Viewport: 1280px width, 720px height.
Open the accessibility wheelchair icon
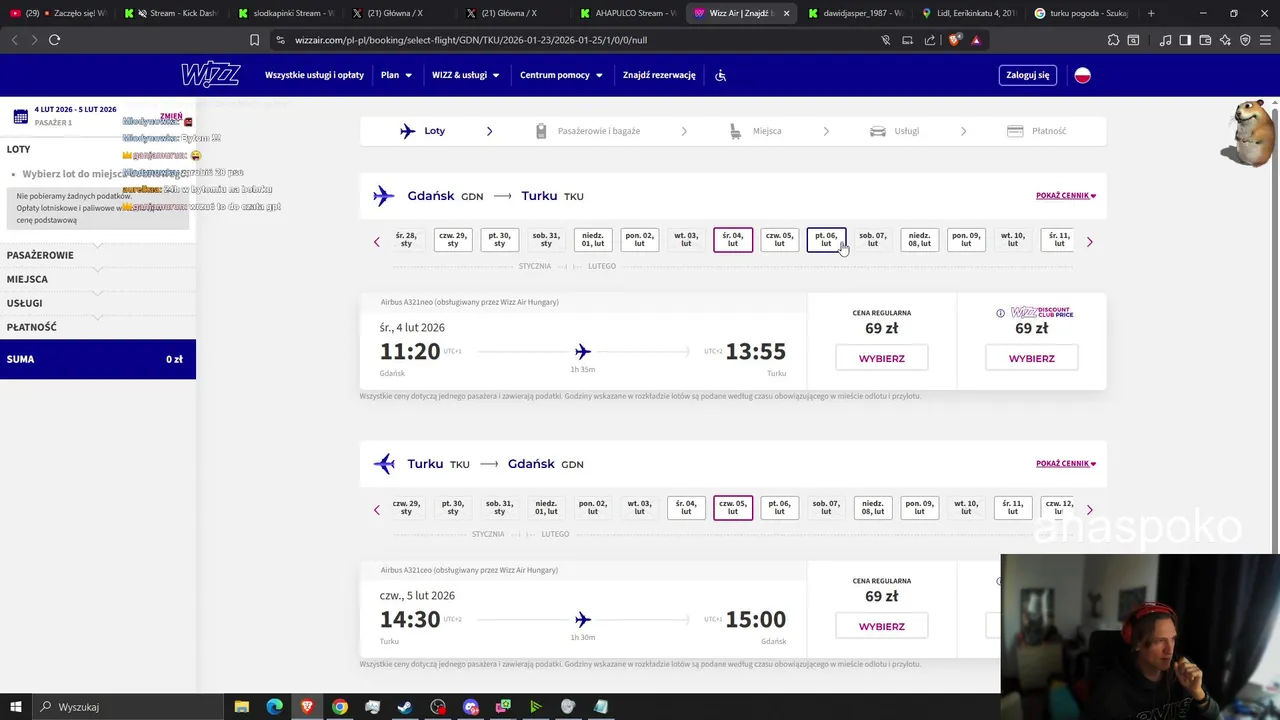(x=720, y=75)
